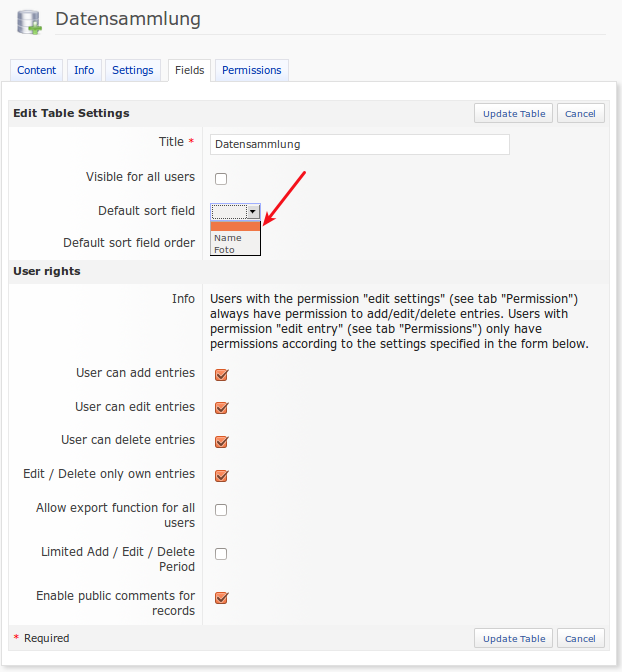Viewport: 622px width, 672px height.
Task: Edit the Title input field
Action: tap(360, 144)
